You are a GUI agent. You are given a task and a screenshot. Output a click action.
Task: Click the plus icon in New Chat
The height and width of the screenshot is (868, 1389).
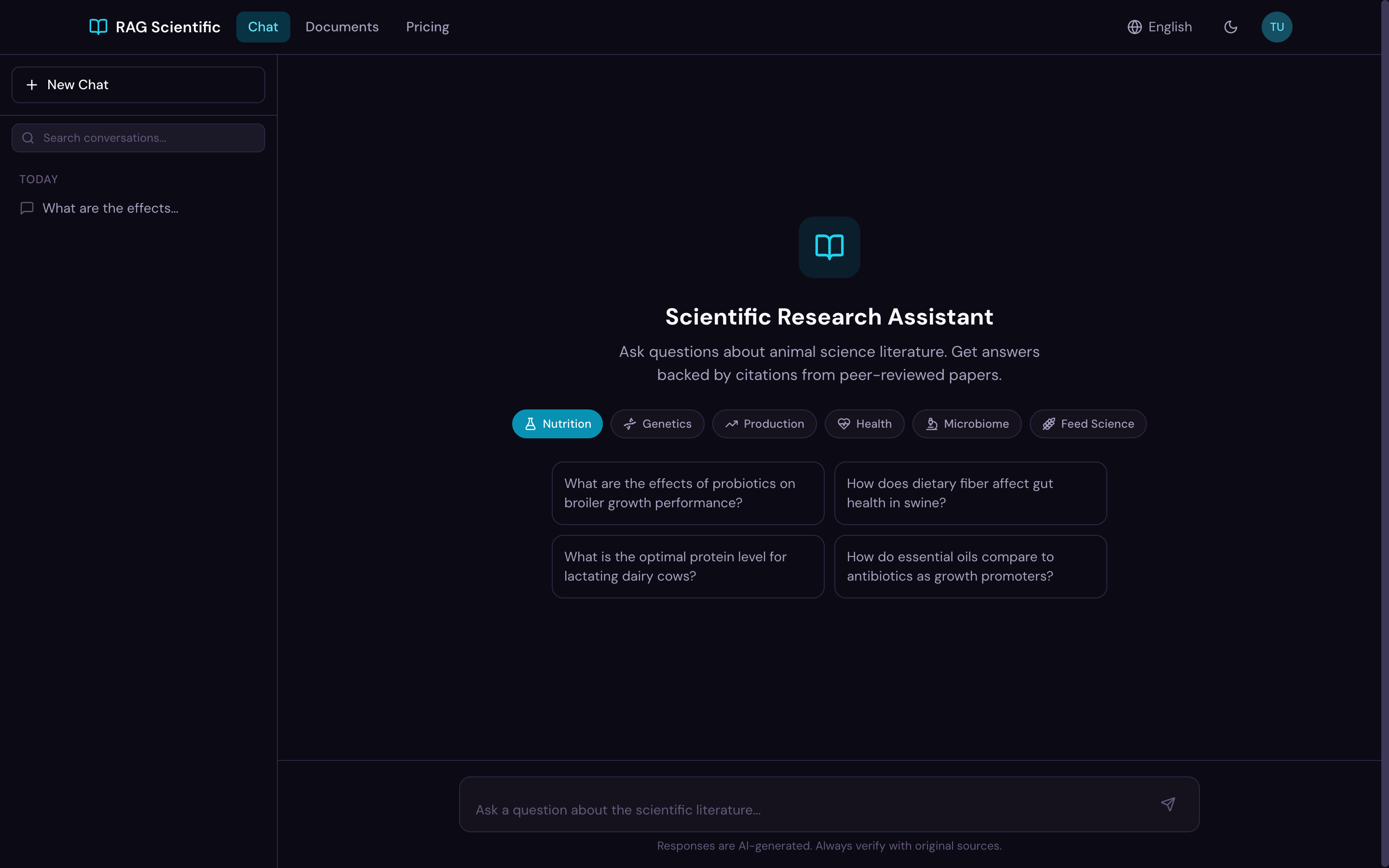click(32, 84)
